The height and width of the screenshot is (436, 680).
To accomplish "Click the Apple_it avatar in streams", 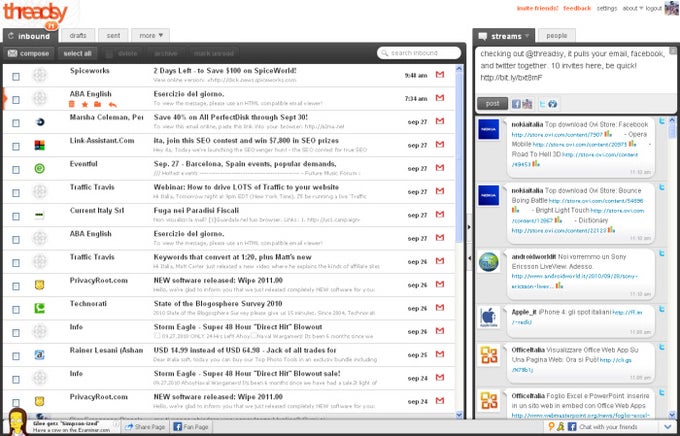I will click(489, 318).
